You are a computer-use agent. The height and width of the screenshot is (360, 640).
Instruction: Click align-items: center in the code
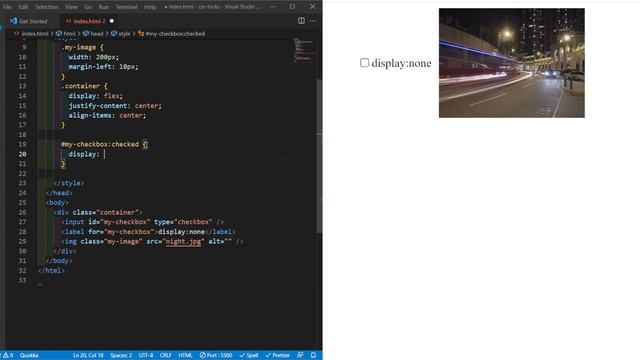[x=107, y=116]
